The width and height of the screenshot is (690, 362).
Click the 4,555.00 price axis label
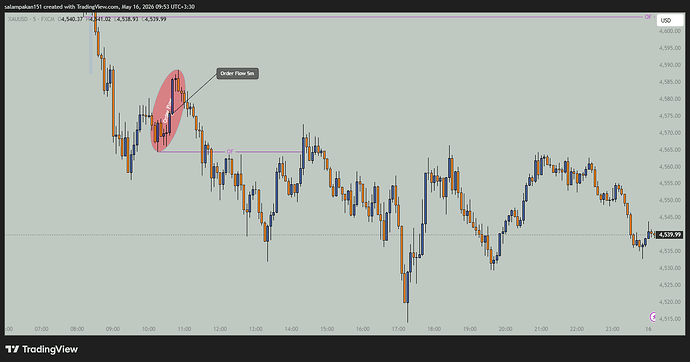tap(670, 183)
